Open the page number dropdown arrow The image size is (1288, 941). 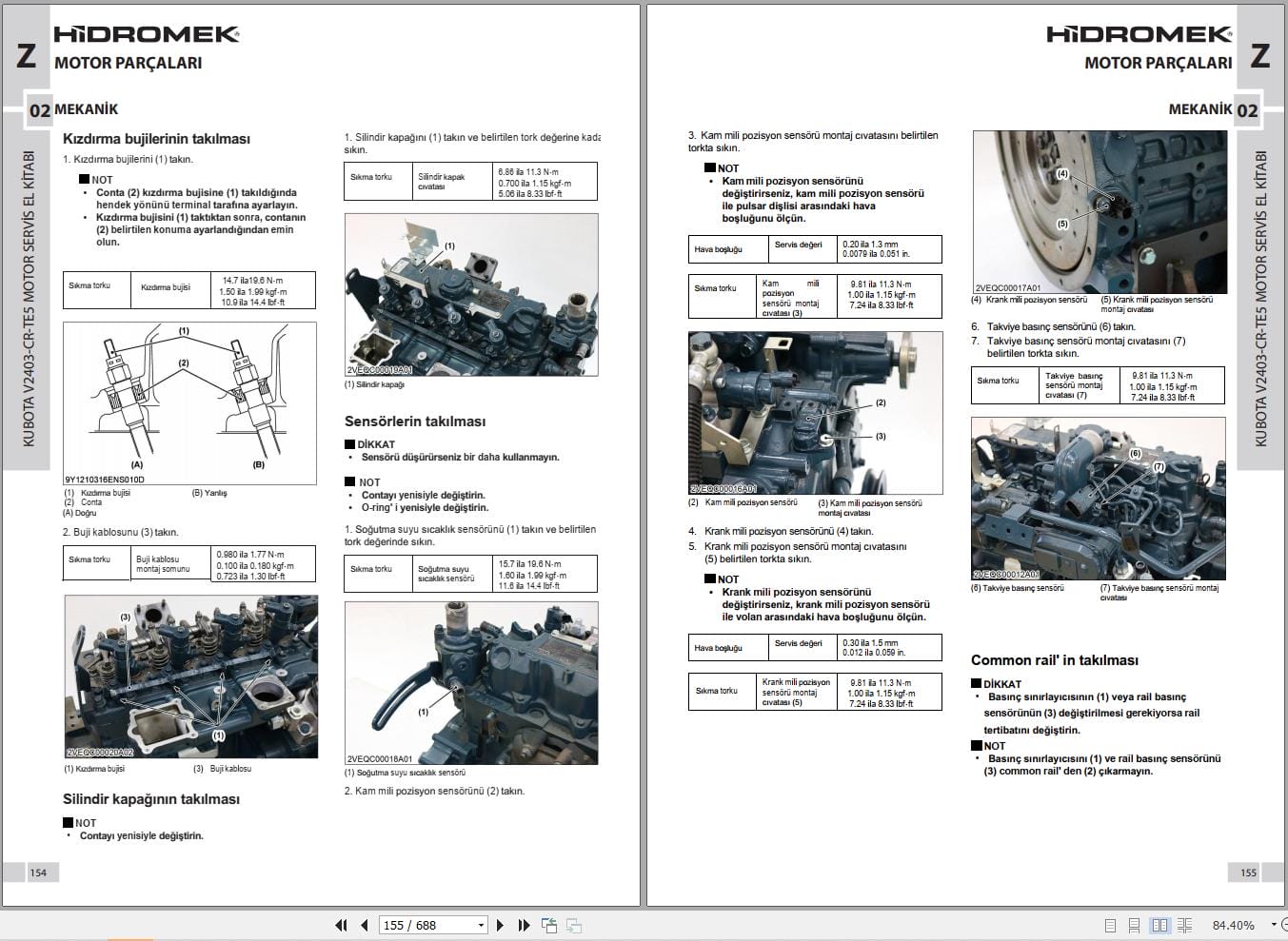481,925
